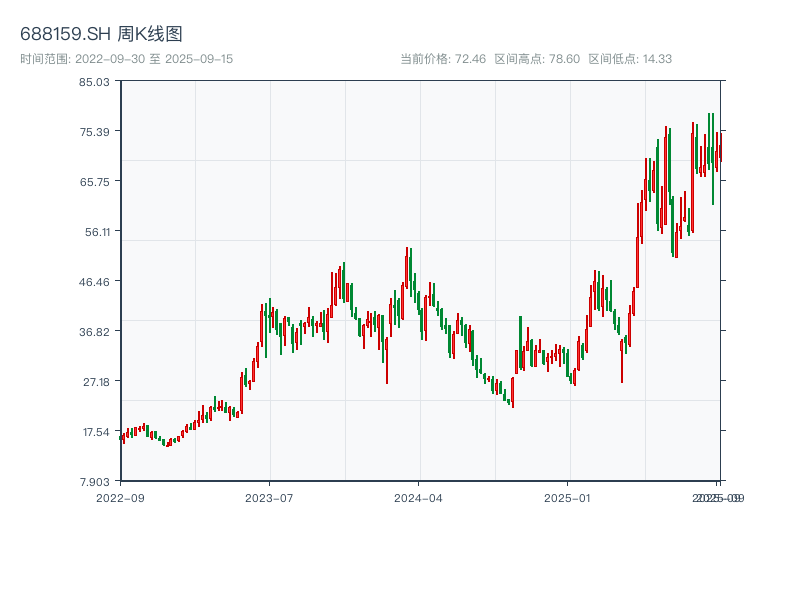Click the y-axis label 27.18
Screen dimensions: 800x600
pyautogui.click(x=96, y=382)
